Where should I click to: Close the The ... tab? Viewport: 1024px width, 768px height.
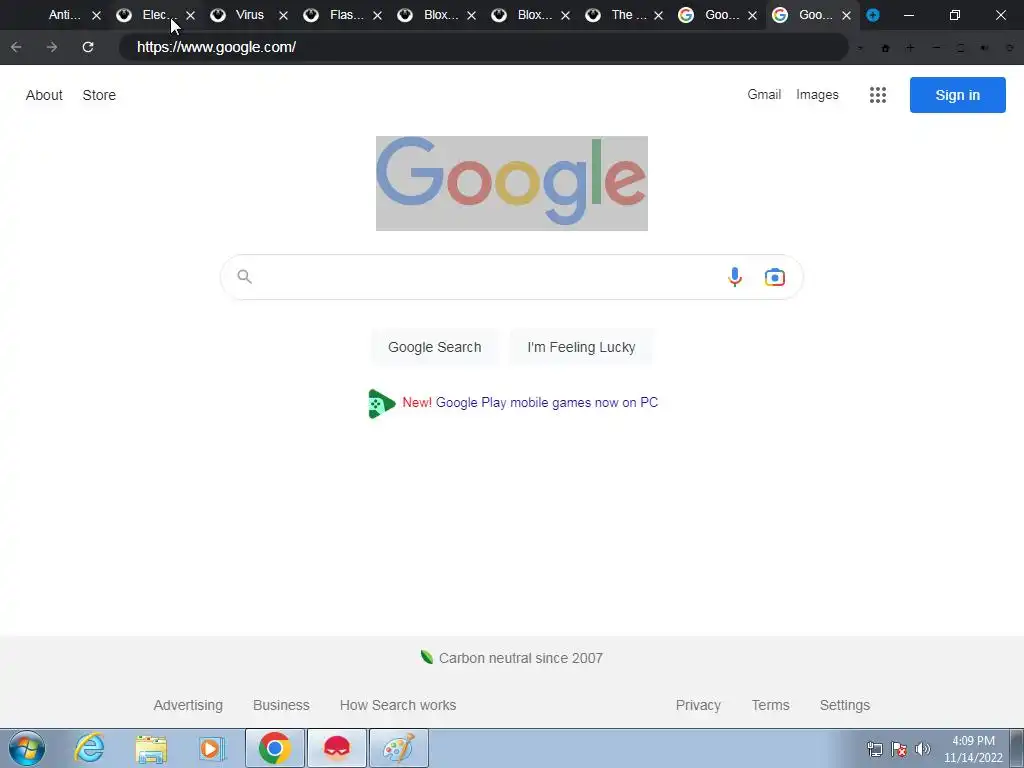pos(659,15)
